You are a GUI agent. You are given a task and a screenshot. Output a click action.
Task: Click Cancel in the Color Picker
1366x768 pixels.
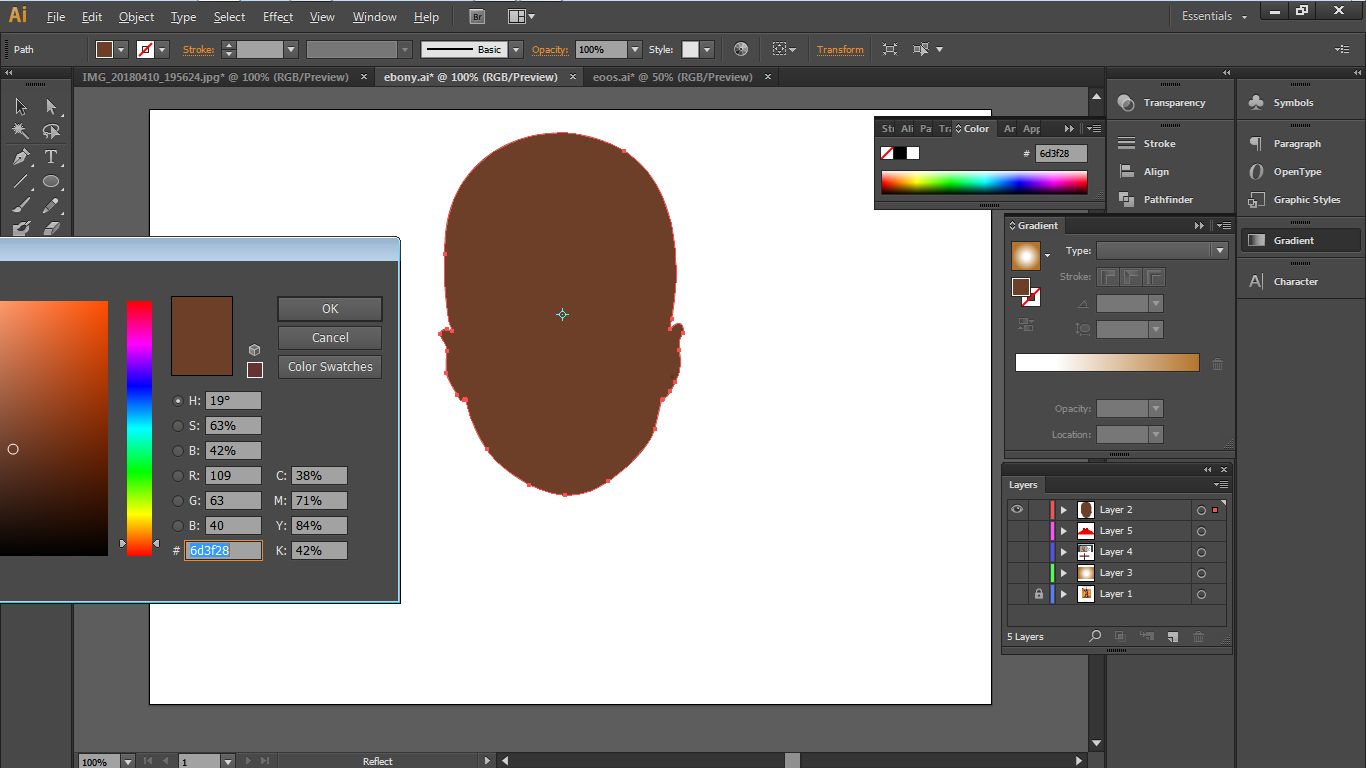click(x=330, y=338)
